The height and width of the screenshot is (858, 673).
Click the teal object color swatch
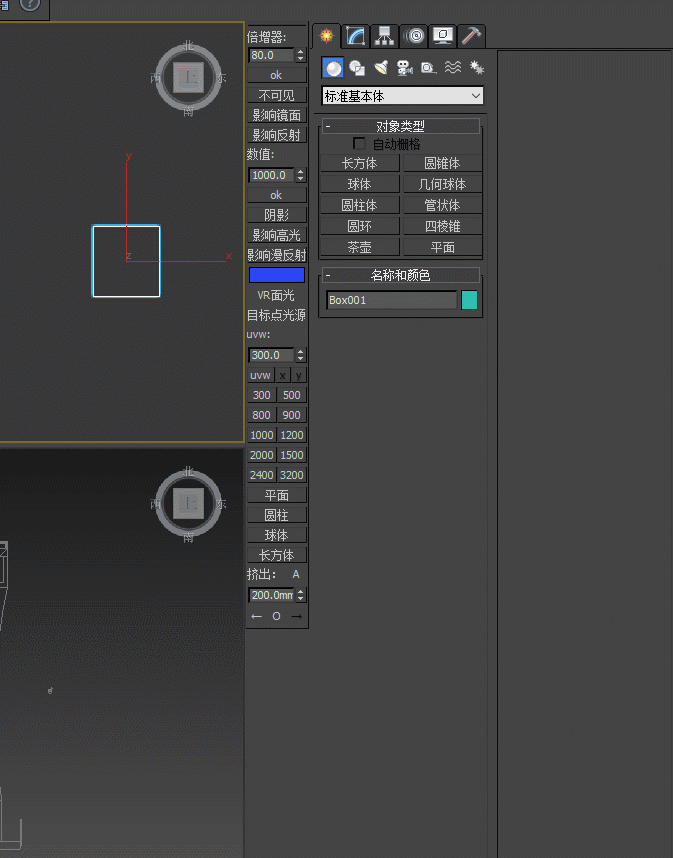pyautogui.click(x=469, y=300)
